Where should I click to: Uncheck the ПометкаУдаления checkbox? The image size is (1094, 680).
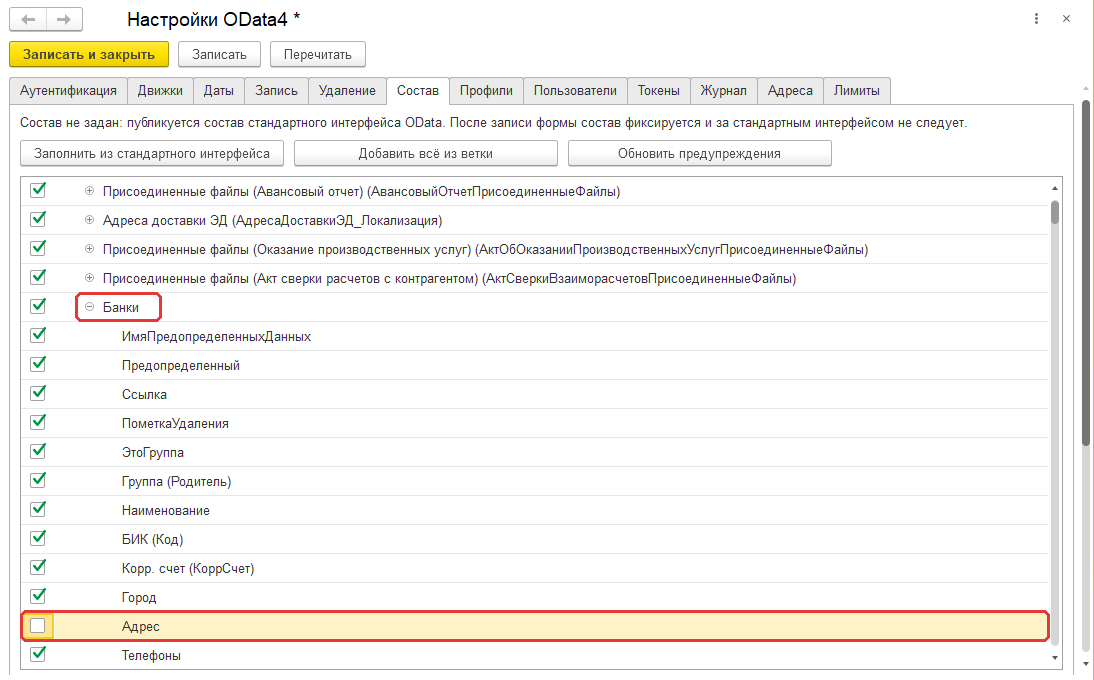click(38, 423)
